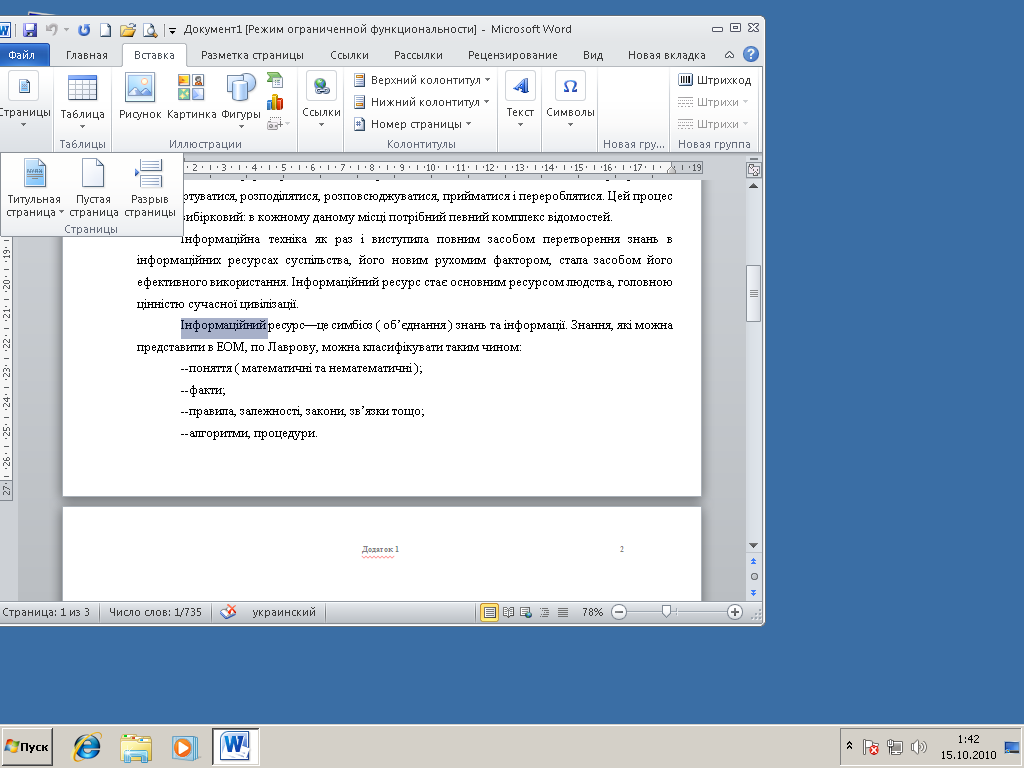This screenshot has height=768, width=1024.
Task: Insert a SmartArt graphic icon
Action: point(275,80)
